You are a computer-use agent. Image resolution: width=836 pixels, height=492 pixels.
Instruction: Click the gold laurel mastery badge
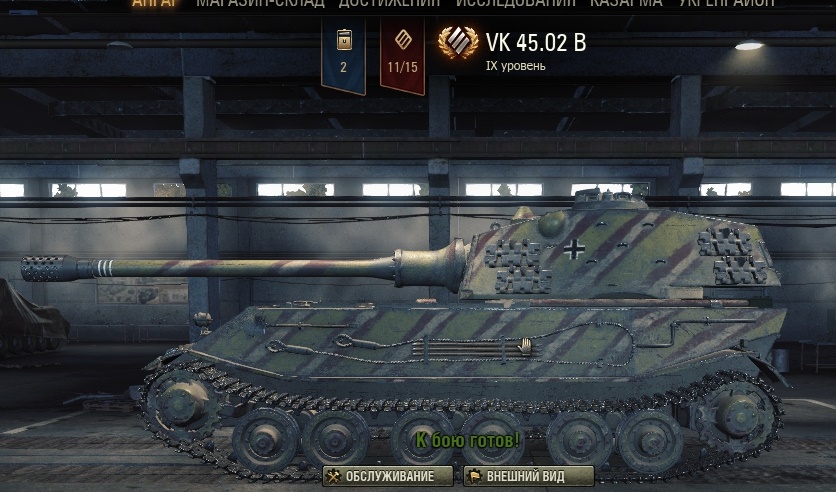[458, 42]
